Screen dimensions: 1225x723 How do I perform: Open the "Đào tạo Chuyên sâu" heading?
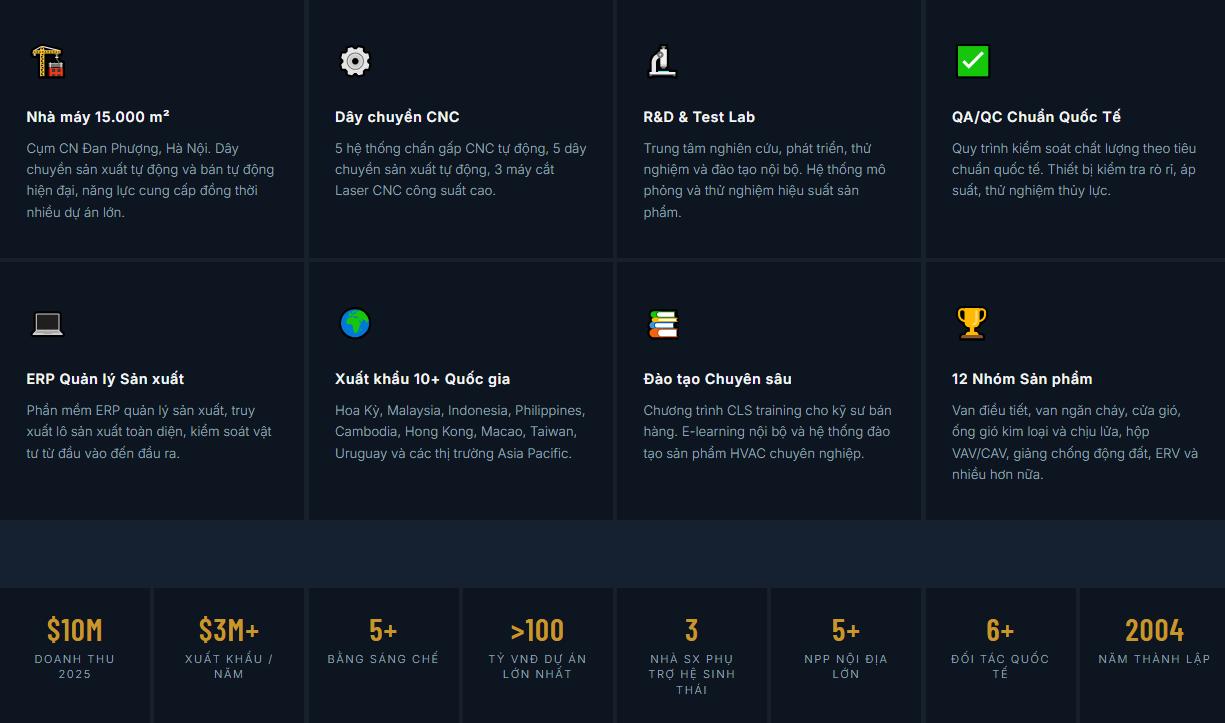717,379
